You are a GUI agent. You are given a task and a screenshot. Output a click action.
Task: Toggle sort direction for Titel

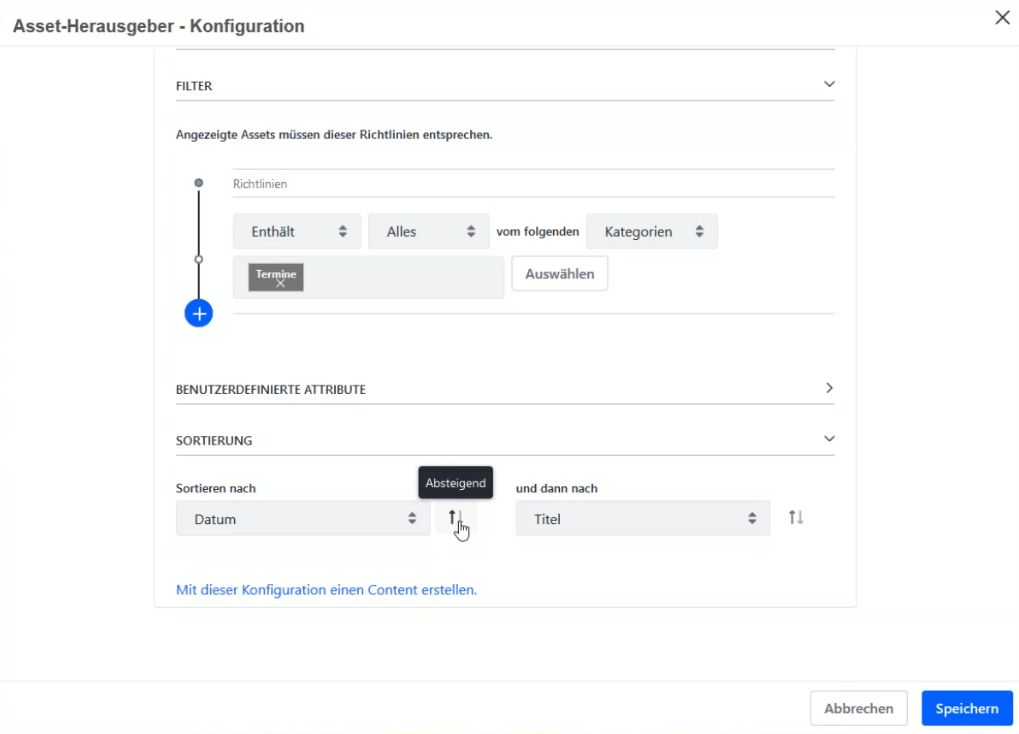tap(796, 518)
